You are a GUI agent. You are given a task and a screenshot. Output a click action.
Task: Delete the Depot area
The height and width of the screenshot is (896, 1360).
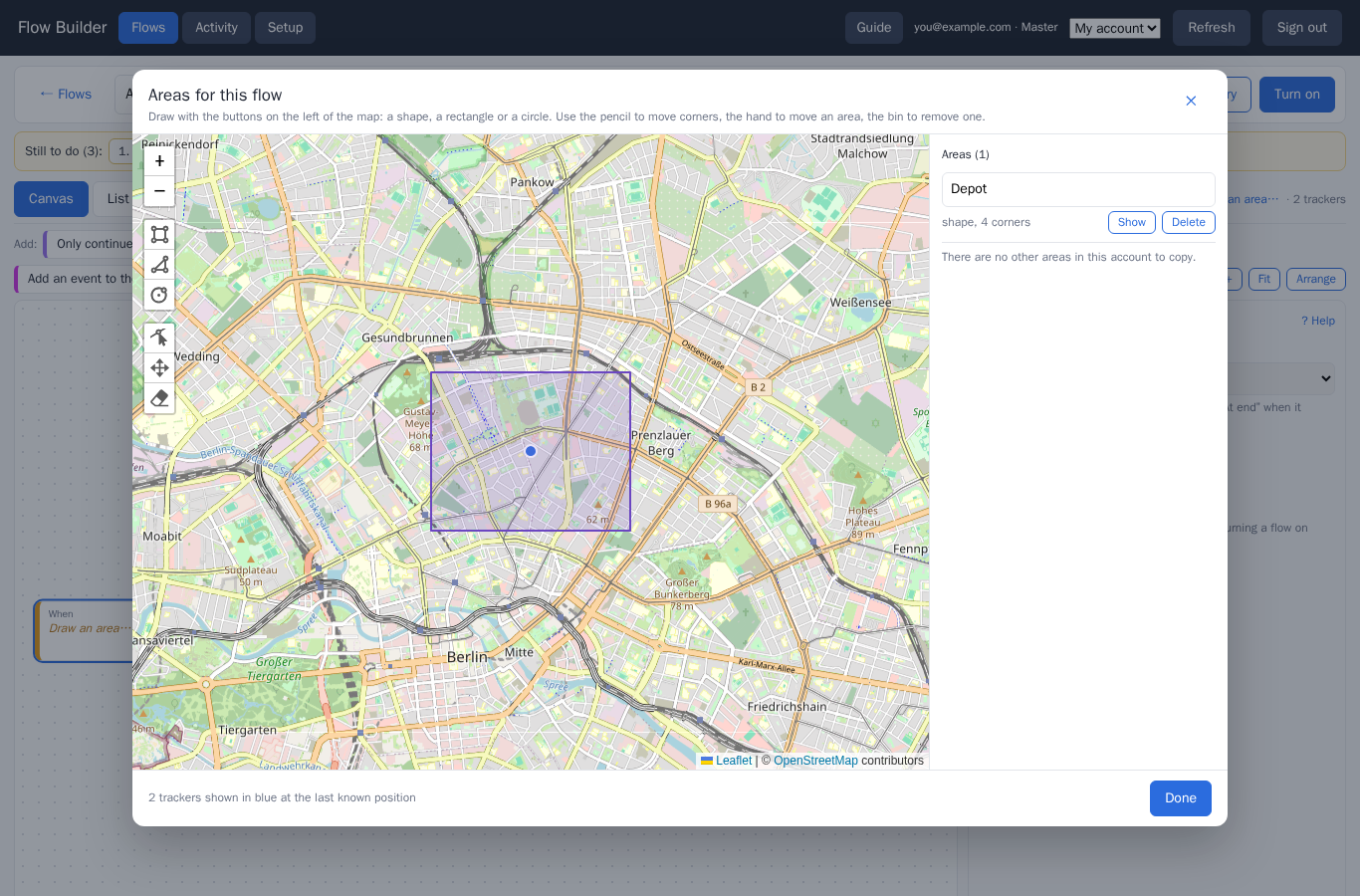pos(1188,222)
